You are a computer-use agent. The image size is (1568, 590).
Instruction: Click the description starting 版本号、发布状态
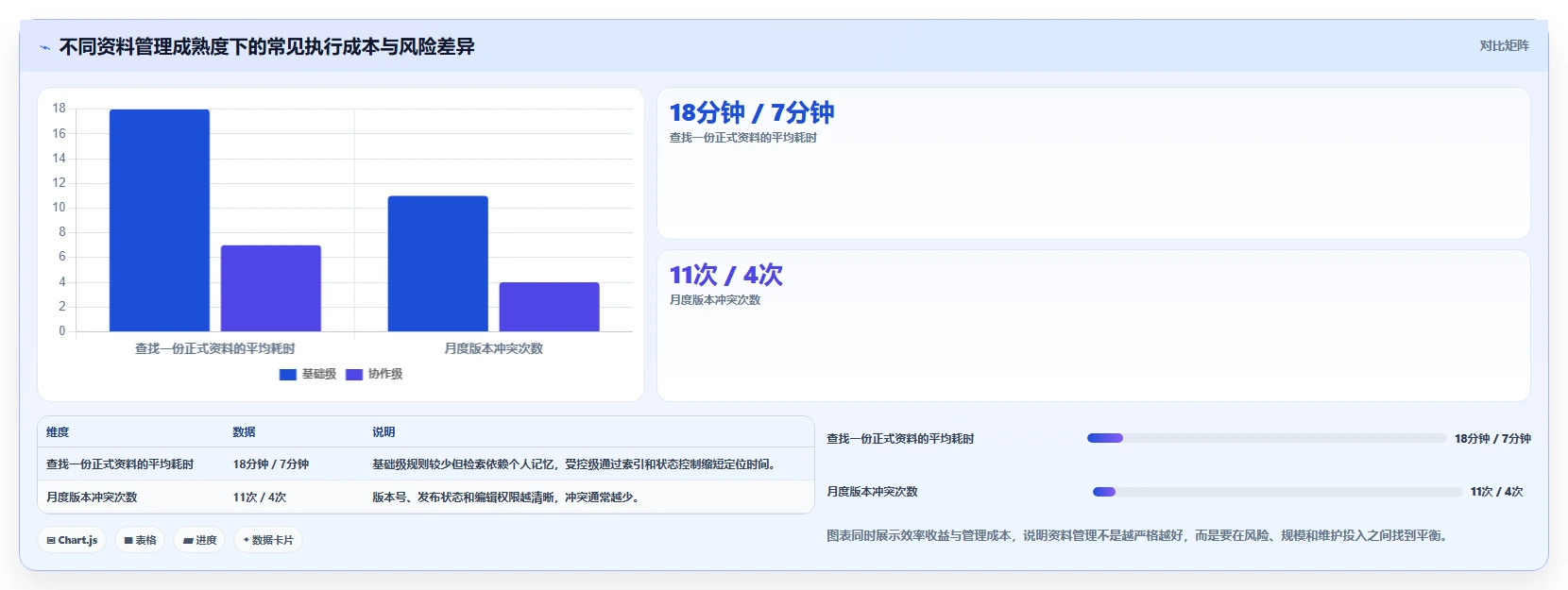508,497
